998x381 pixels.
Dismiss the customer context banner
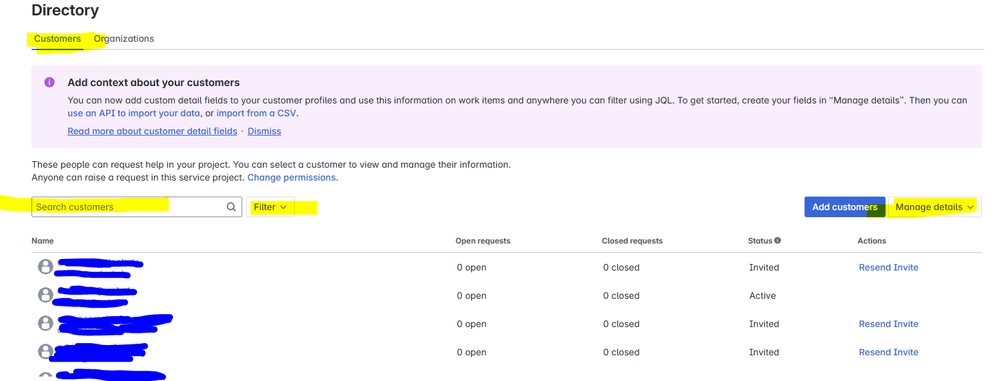[x=264, y=131]
